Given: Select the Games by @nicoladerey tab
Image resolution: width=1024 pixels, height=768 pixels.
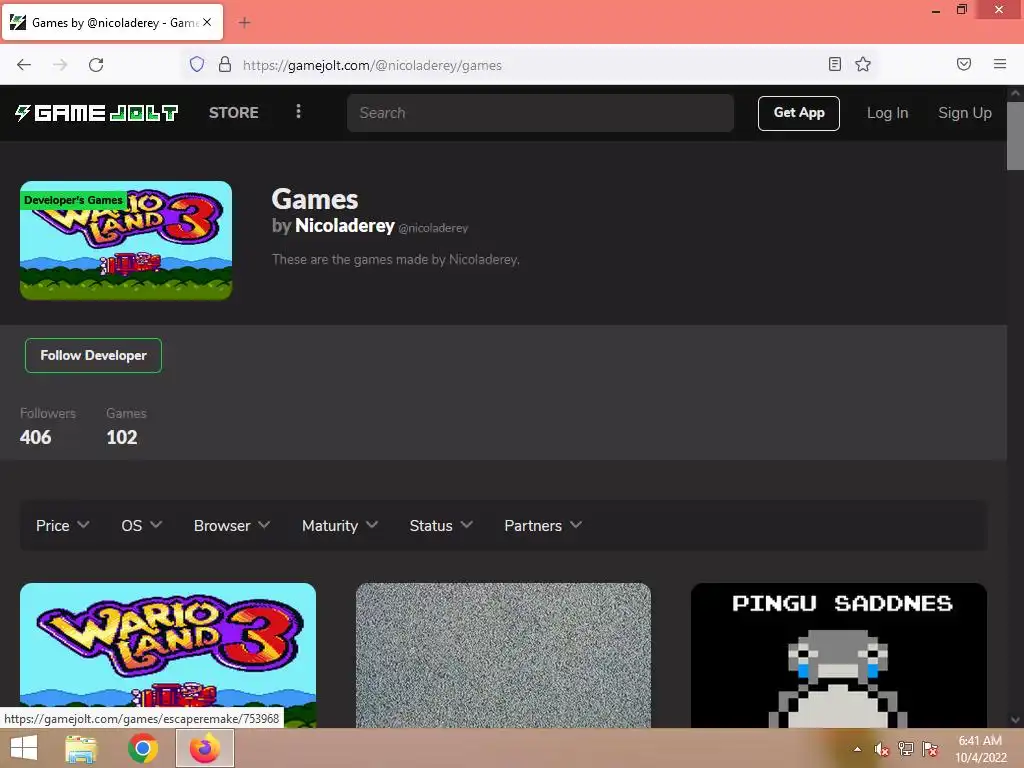Looking at the screenshot, I should [112, 23].
